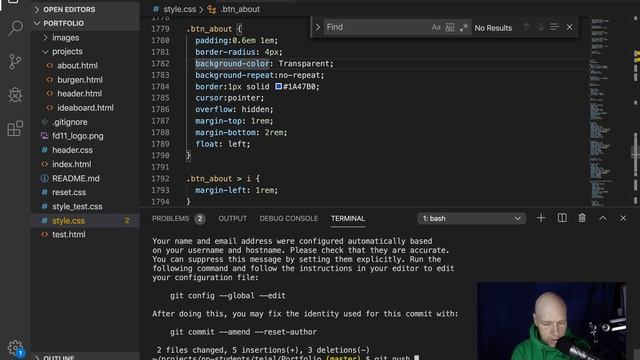640x360 pixels.
Task: Open fd11_logo.png image file
Action: pos(78,136)
